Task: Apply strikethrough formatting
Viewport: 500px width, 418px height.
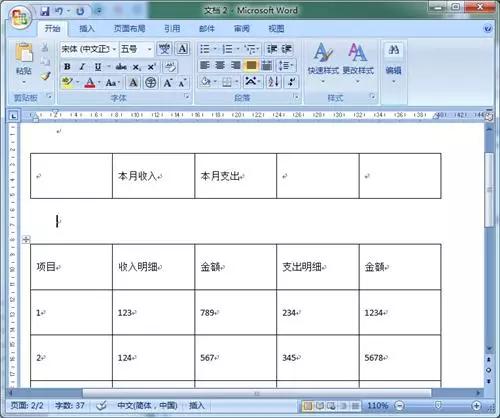Action: pyautogui.click(x=121, y=67)
